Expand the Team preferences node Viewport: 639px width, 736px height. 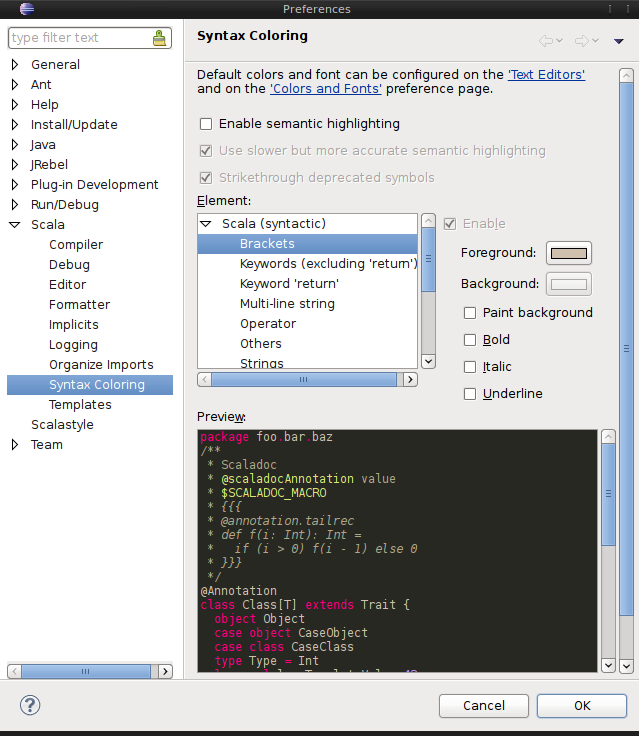click(x=15, y=445)
